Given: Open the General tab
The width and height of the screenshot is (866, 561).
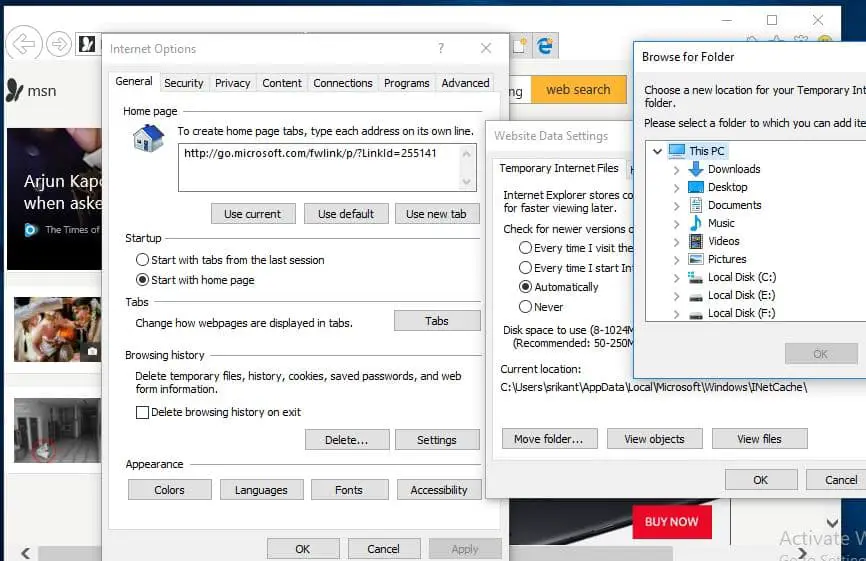Looking at the screenshot, I should [134, 81].
